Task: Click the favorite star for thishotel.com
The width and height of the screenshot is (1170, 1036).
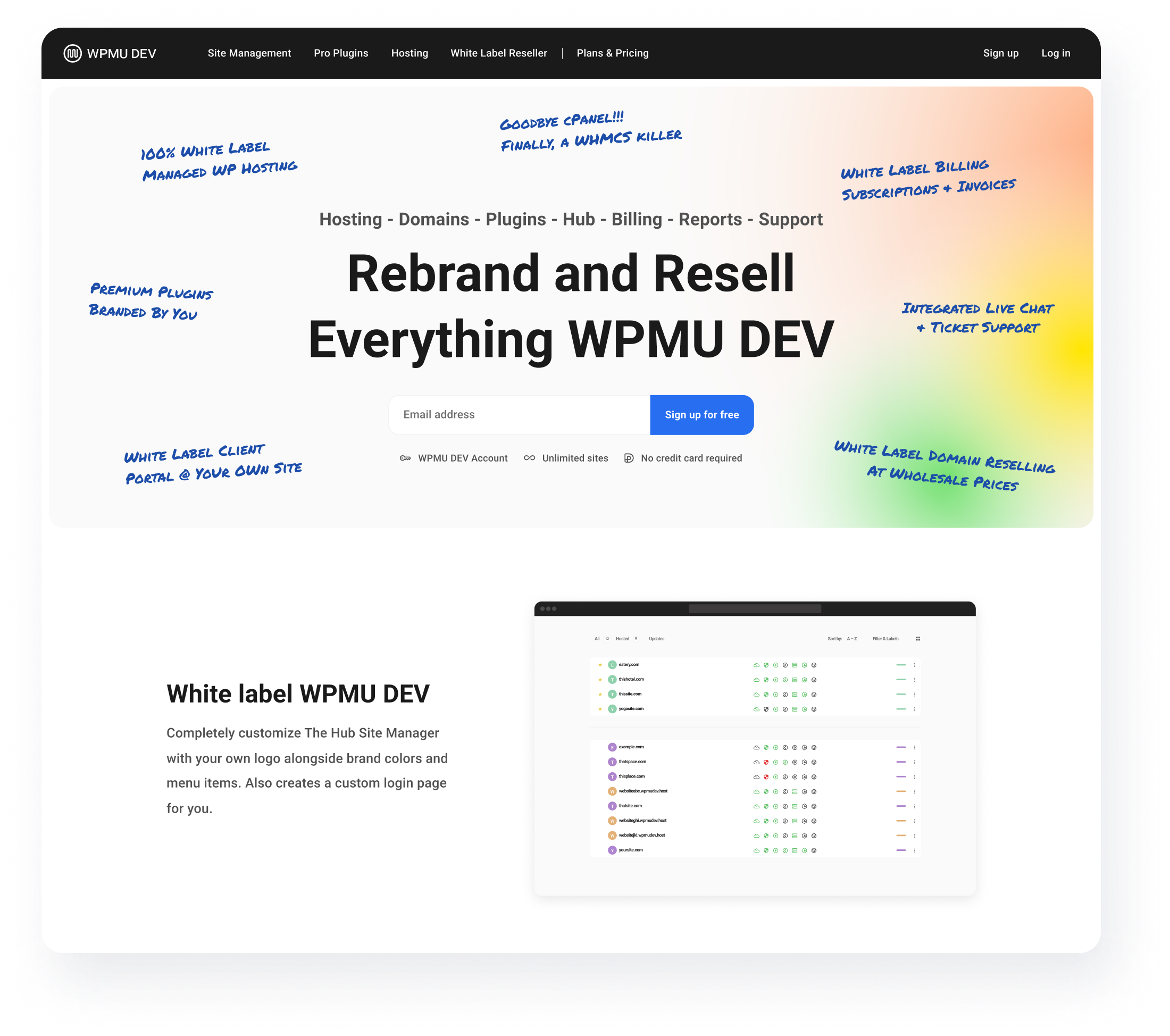Action: pyautogui.click(x=600, y=680)
